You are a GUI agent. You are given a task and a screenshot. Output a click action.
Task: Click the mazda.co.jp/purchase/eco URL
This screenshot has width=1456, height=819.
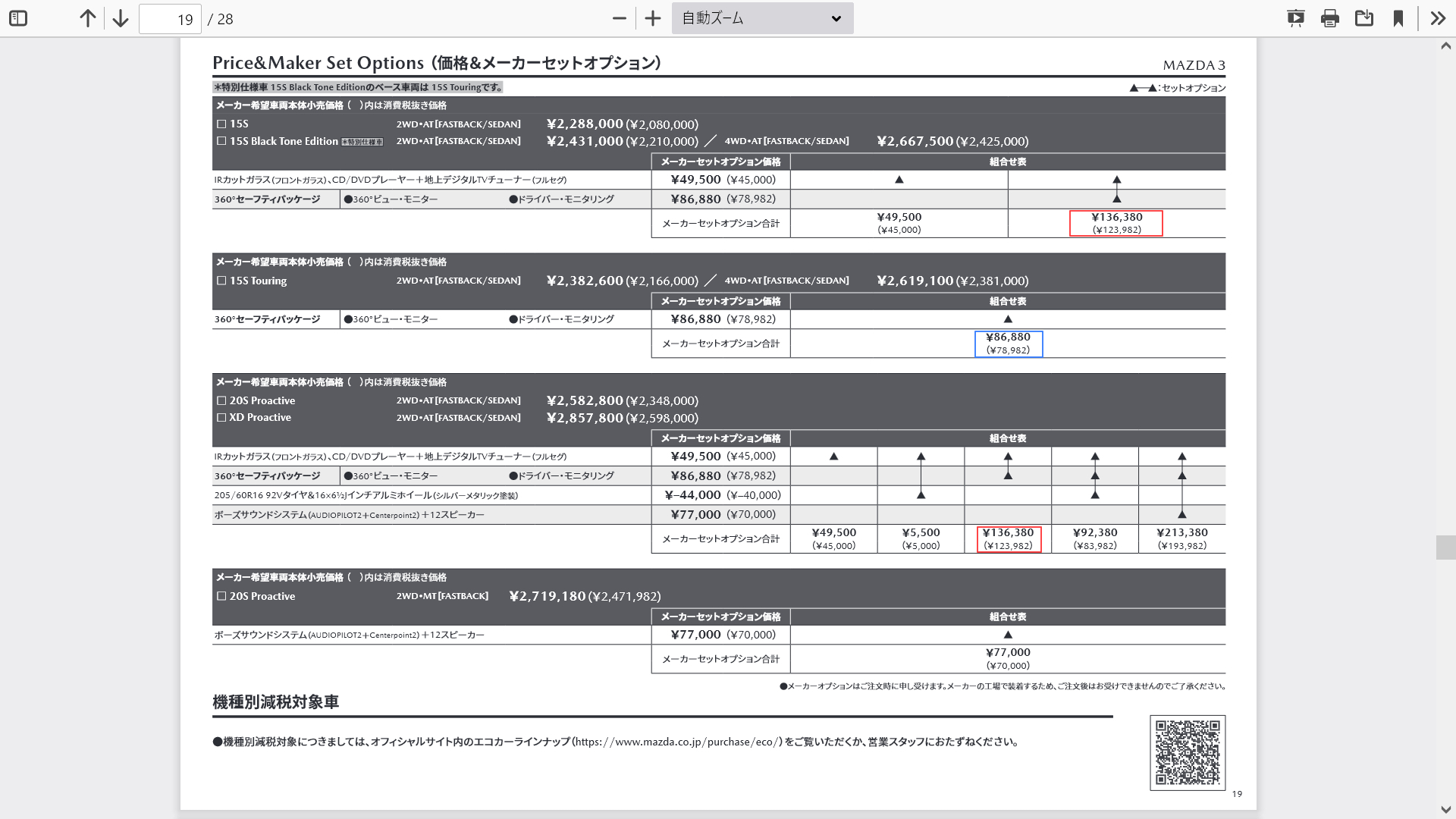pyautogui.click(x=677, y=742)
